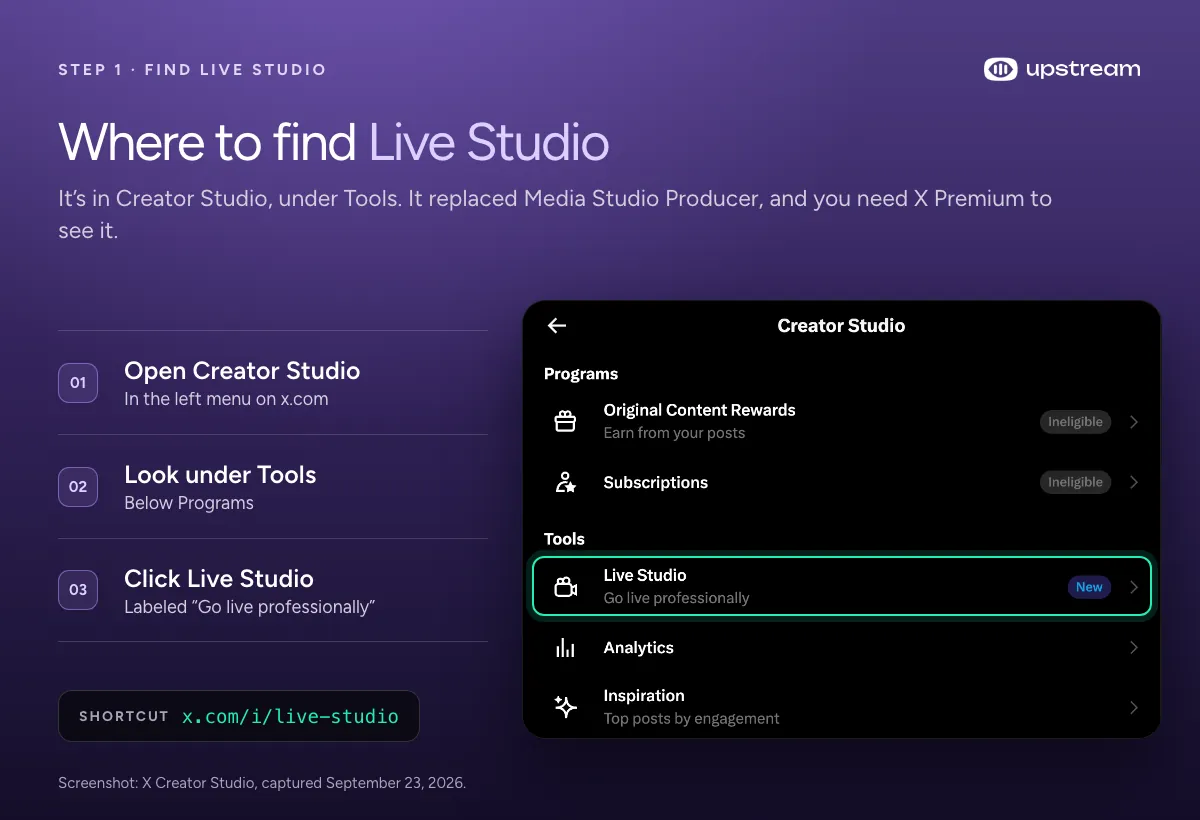Screen dimensions: 1200x820
Task: Click "Earn from your posts" subtitle
Action: (x=674, y=433)
